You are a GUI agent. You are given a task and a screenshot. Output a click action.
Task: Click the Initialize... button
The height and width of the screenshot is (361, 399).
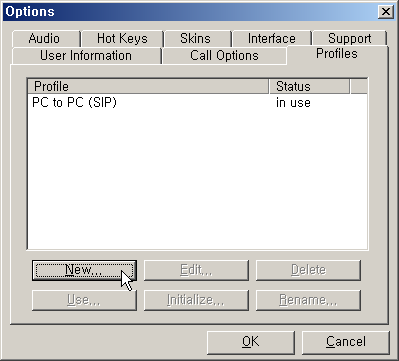pos(196,300)
